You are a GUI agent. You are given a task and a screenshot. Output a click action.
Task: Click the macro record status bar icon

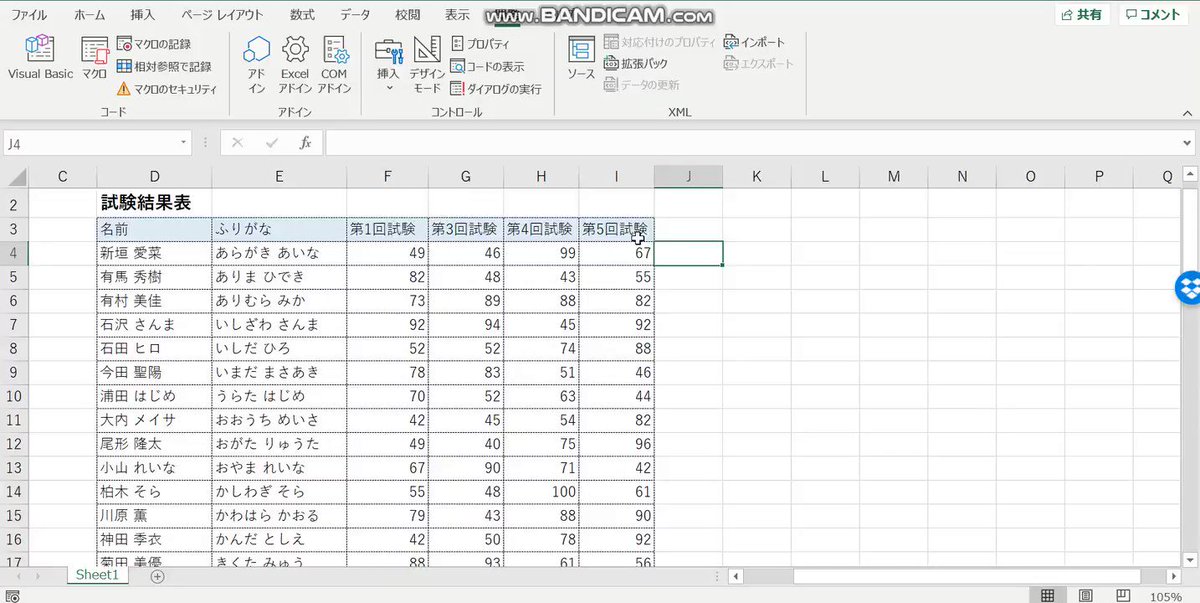coord(12,597)
